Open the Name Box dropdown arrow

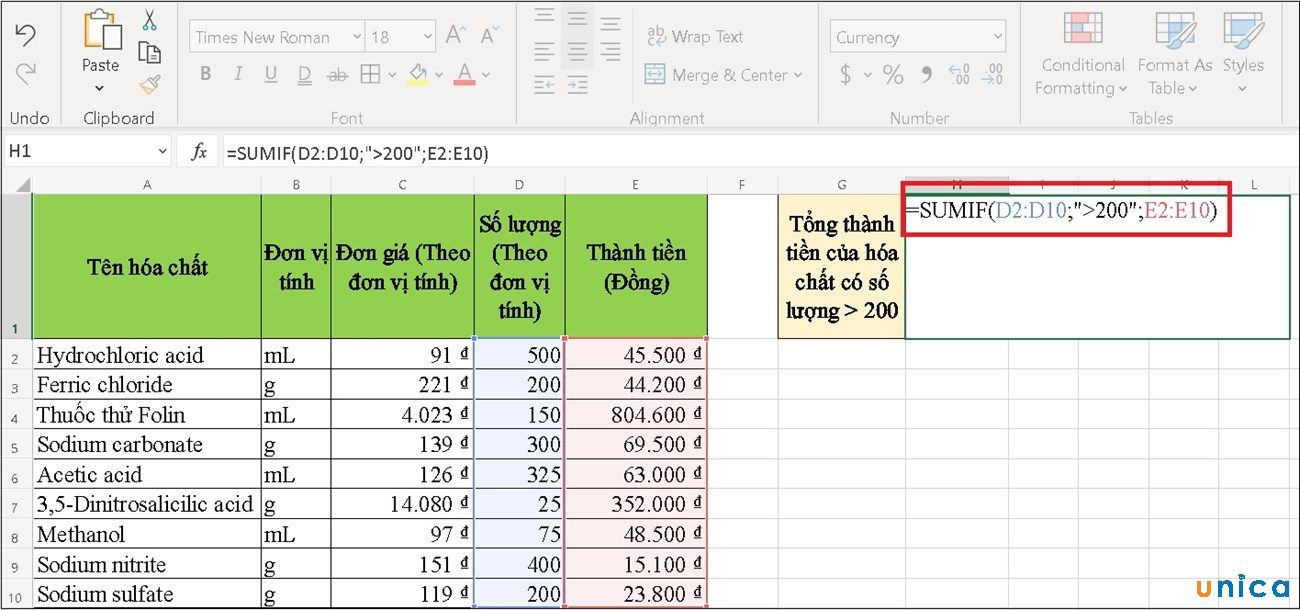162,152
